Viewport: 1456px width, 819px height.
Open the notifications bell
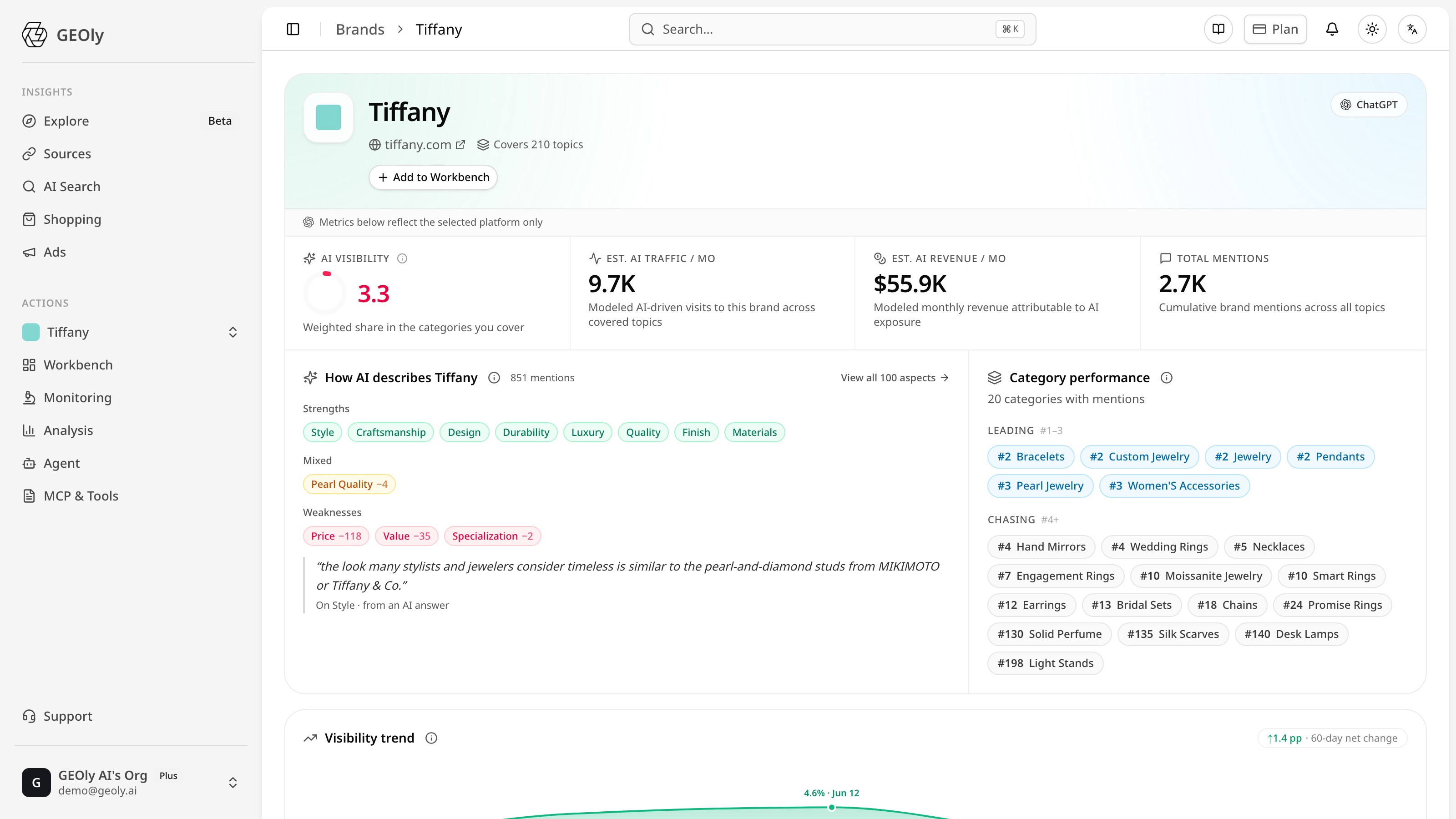click(1332, 29)
